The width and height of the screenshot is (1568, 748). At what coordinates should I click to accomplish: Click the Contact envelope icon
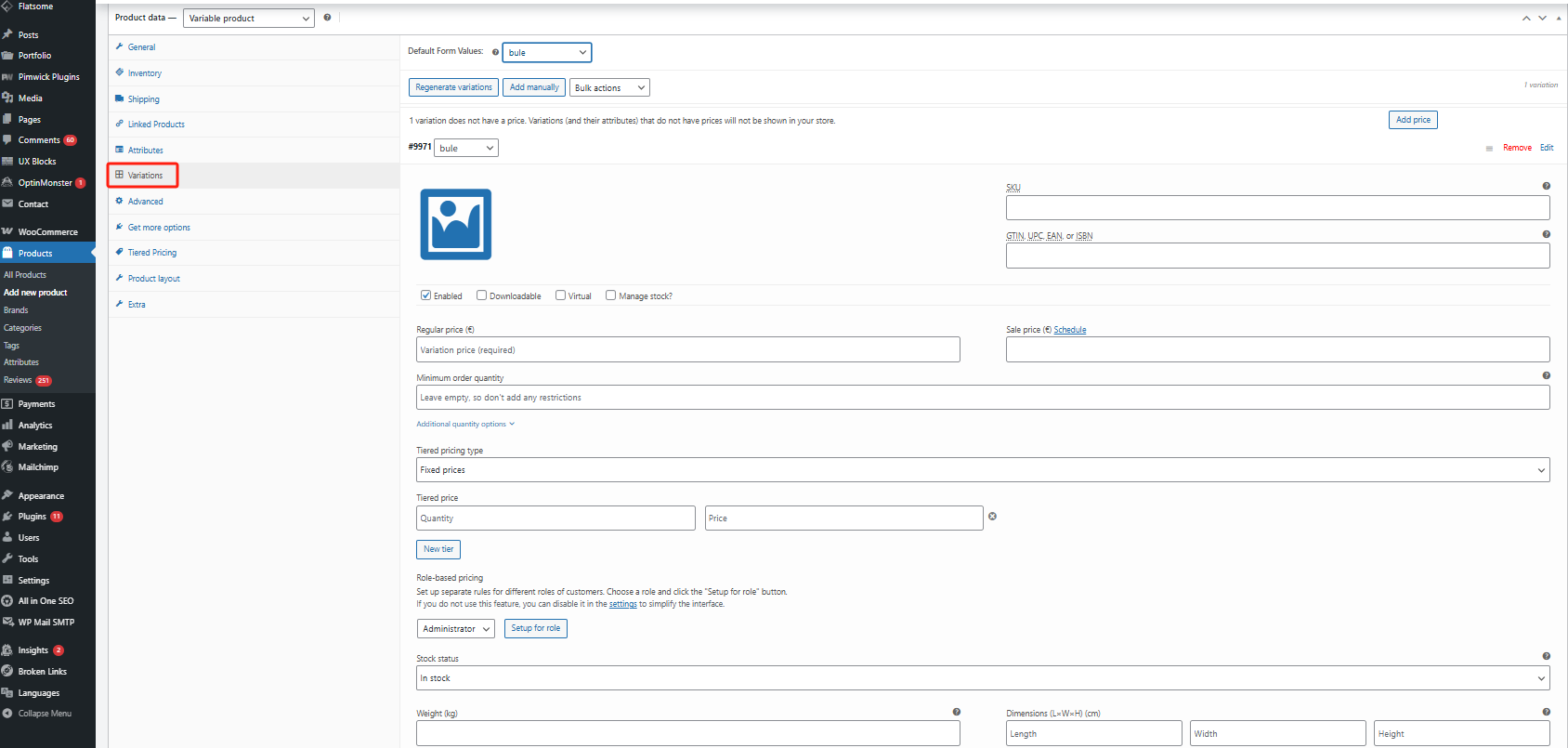click(7, 203)
